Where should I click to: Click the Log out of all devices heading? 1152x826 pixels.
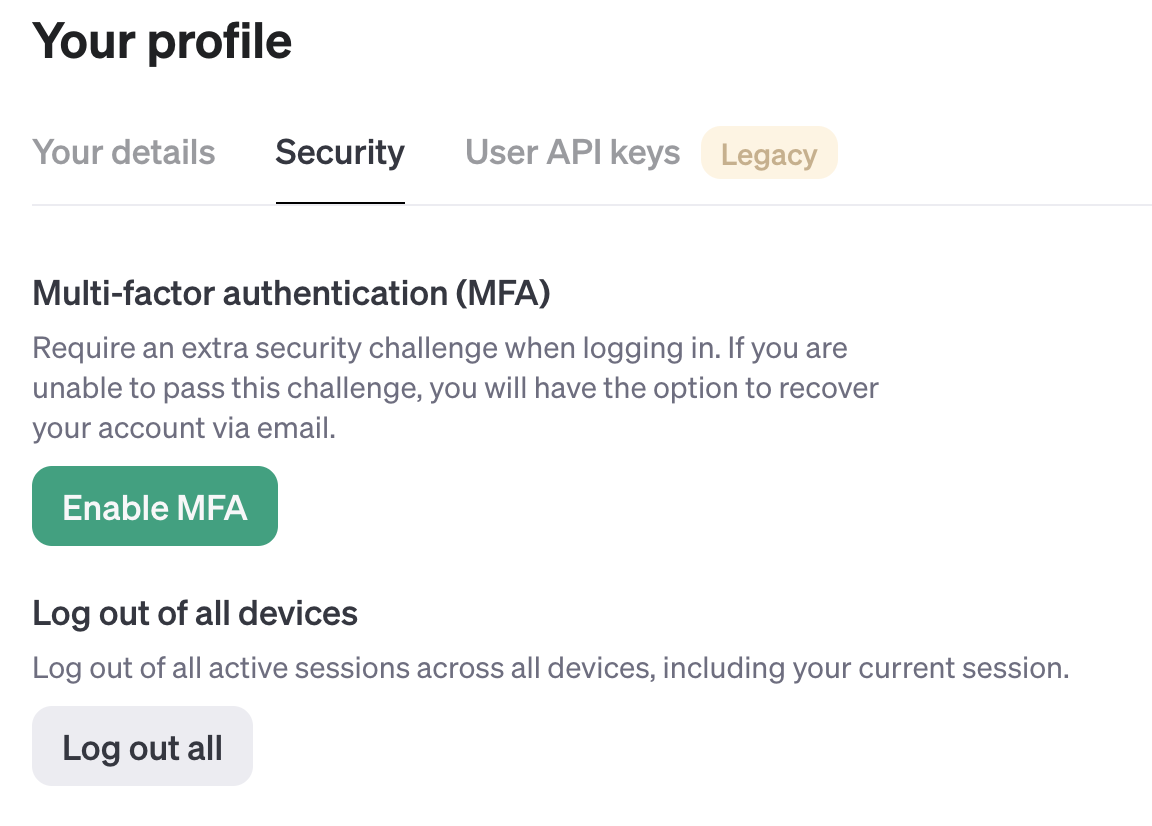(195, 614)
